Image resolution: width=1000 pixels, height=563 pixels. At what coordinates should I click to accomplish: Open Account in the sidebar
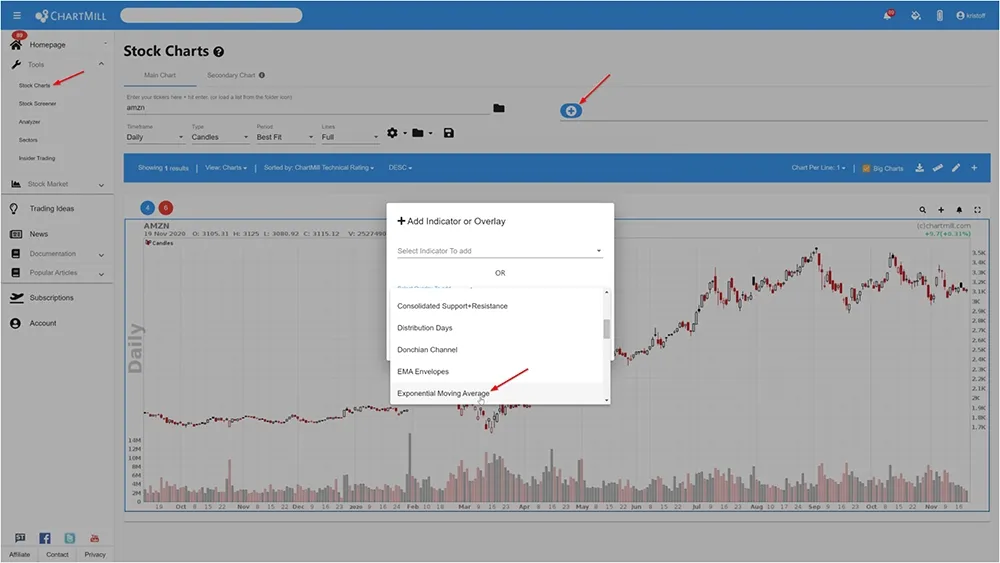[x=43, y=323]
